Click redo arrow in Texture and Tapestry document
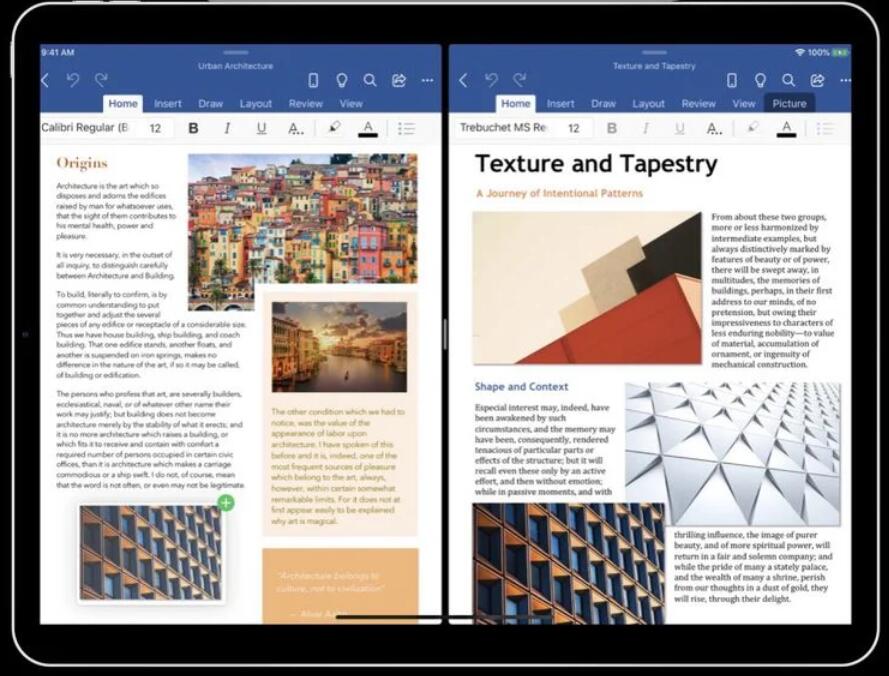This screenshot has width=889, height=676. (x=520, y=80)
